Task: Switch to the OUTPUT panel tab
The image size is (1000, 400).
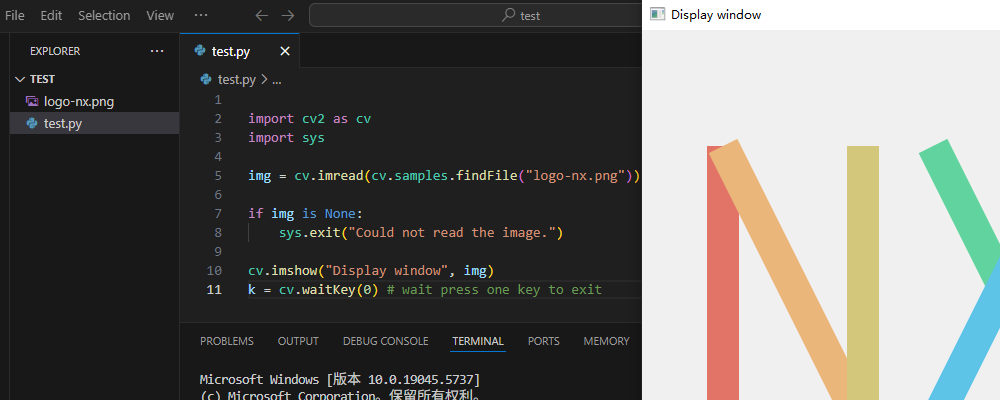Action: [x=298, y=341]
